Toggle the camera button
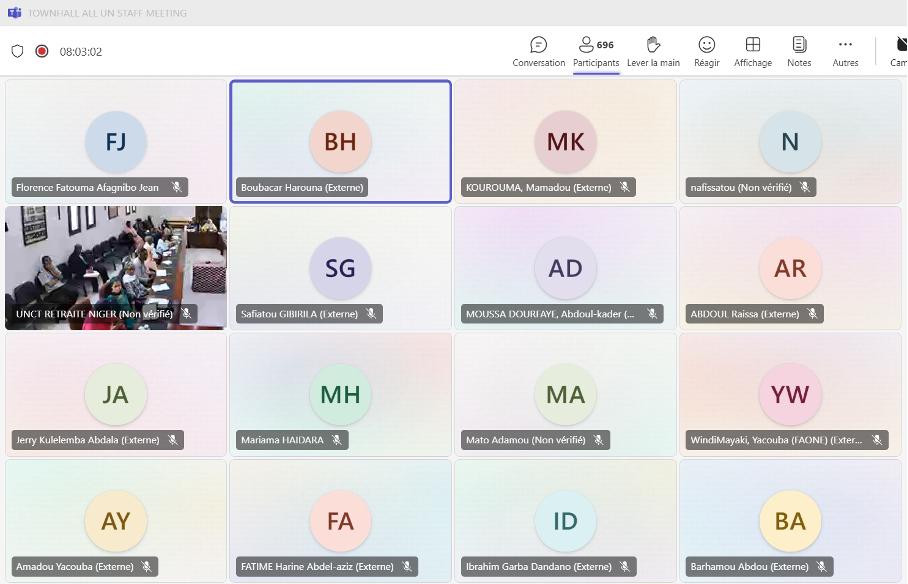This screenshot has height=584, width=908. point(899,52)
